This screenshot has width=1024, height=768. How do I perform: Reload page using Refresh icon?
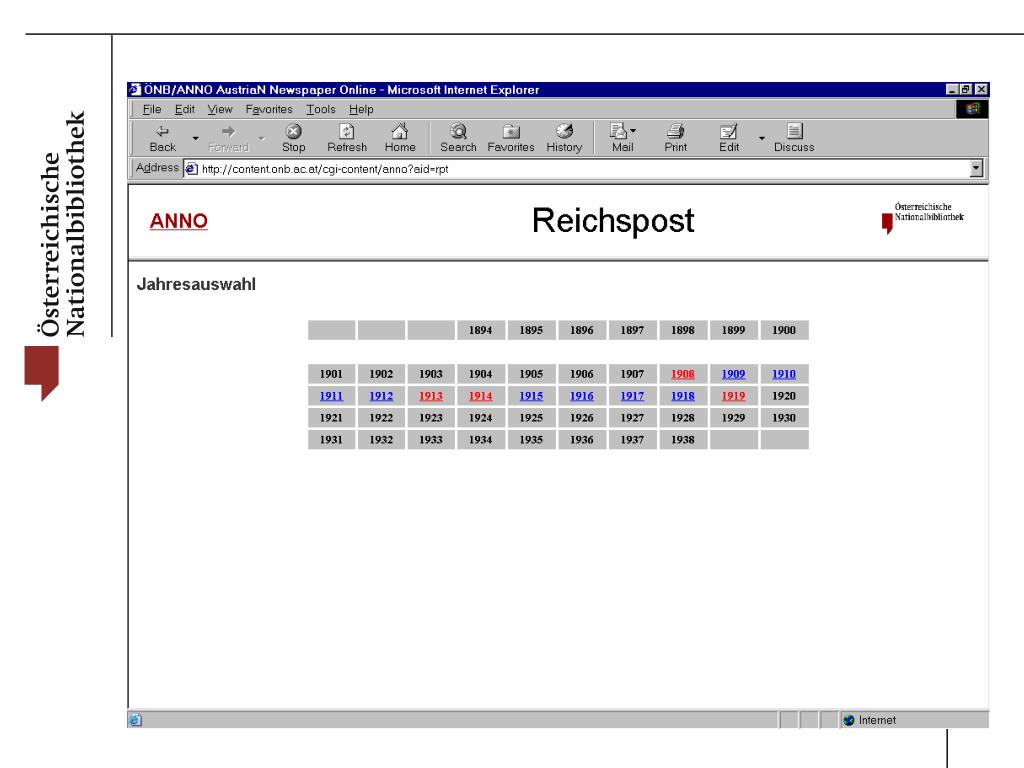347,138
